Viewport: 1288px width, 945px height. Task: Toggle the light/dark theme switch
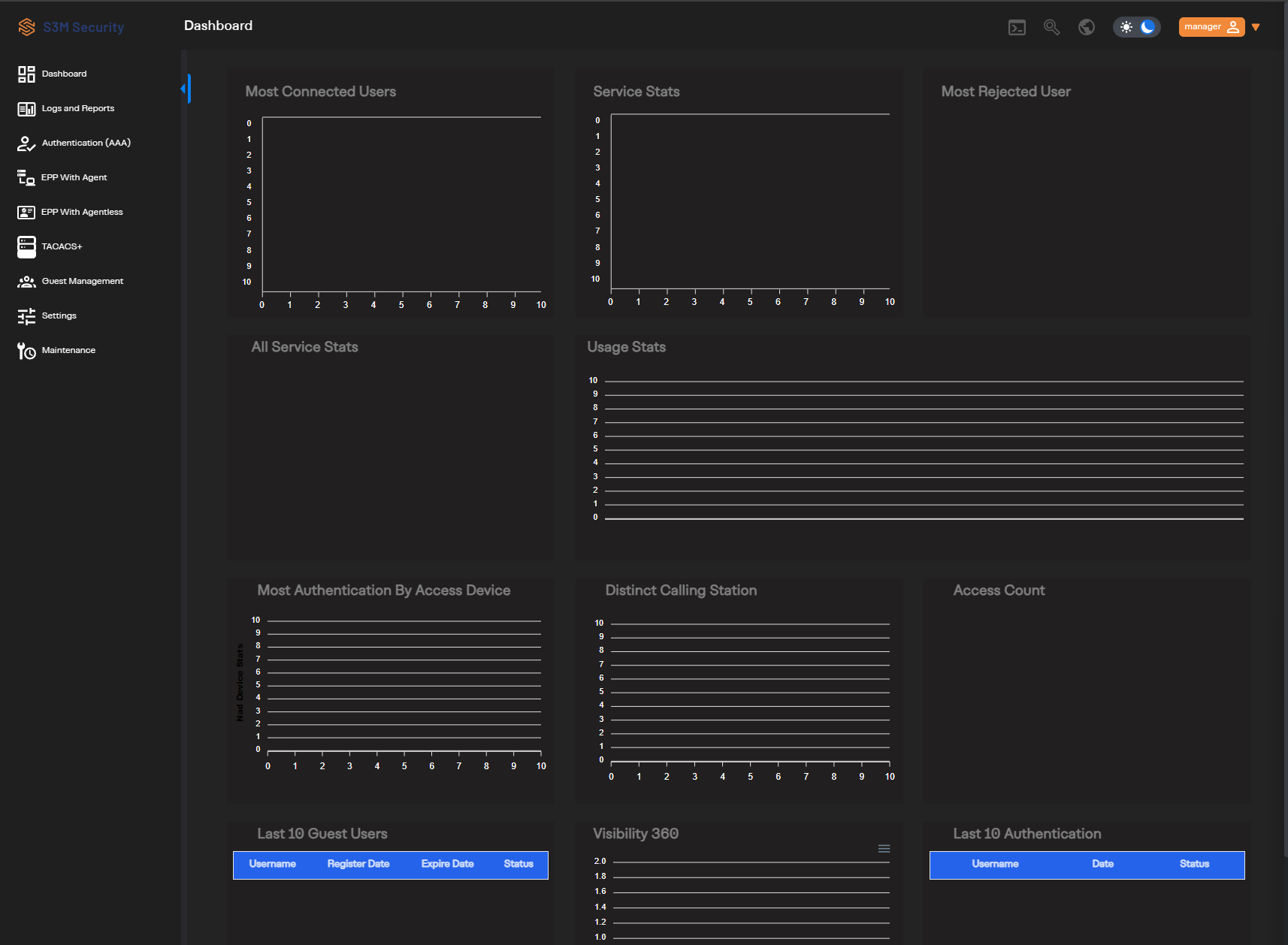1136,27
